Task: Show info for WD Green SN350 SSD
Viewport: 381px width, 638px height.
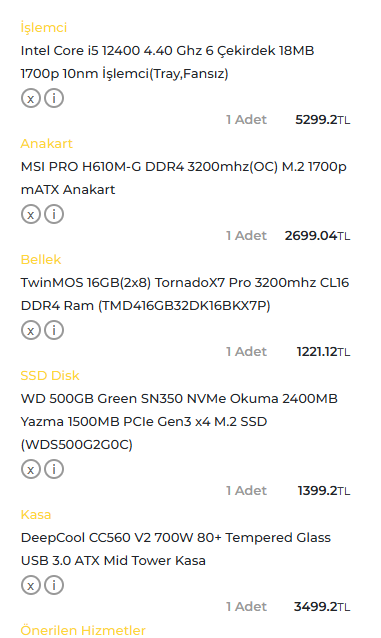Action: [x=54, y=469]
